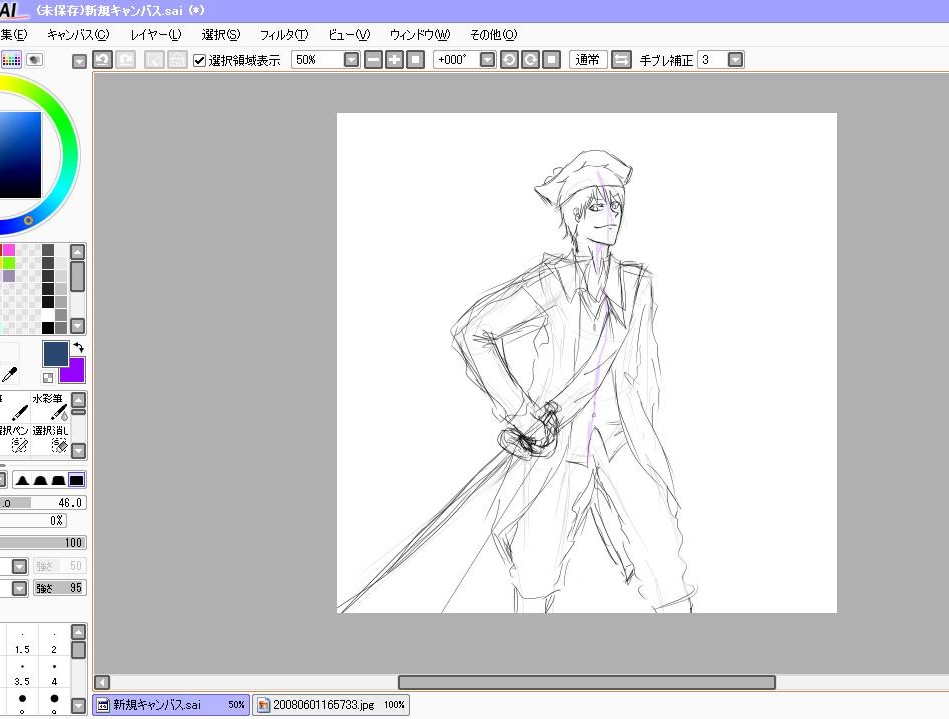
Task: Open the rotation angle +000° dropdown
Action: [x=487, y=60]
